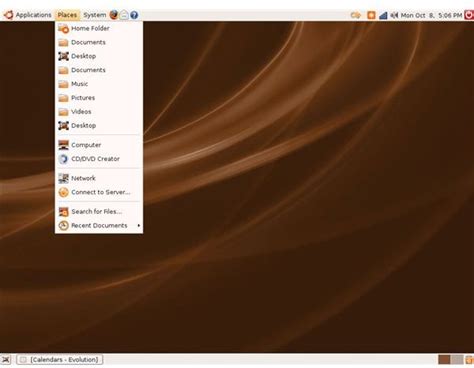Open the System menu
The height and width of the screenshot is (368, 474).
[x=95, y=15]
